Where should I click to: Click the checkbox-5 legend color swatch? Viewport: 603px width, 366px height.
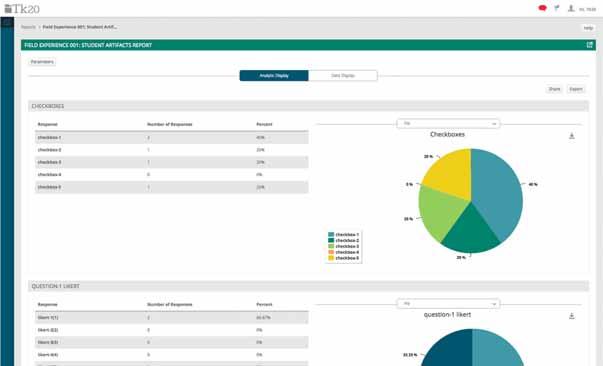tap(331, 258)
